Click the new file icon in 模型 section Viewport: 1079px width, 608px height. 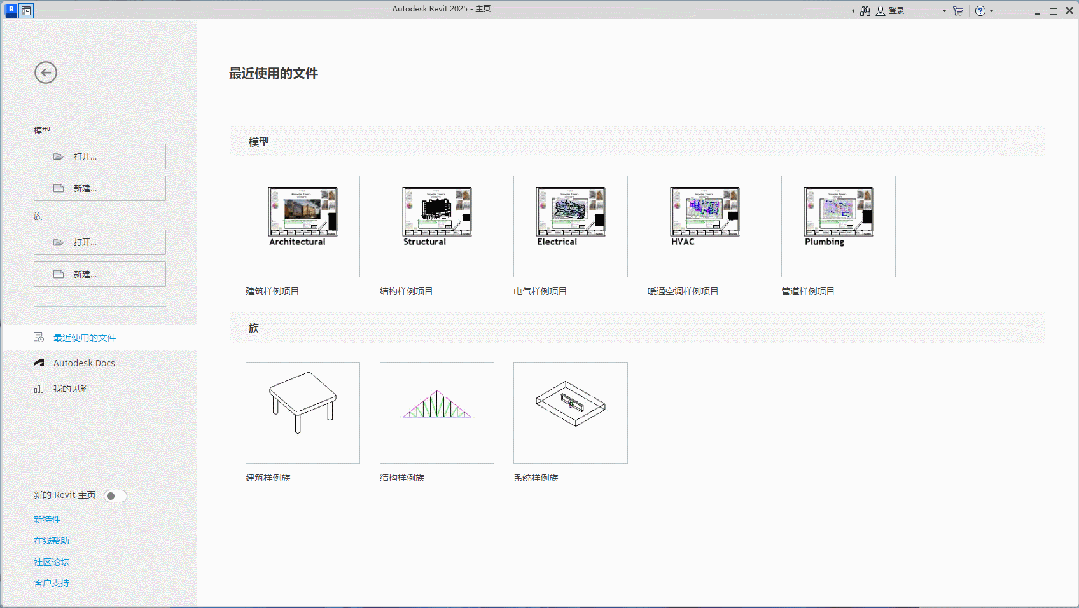tap(58, 188)
